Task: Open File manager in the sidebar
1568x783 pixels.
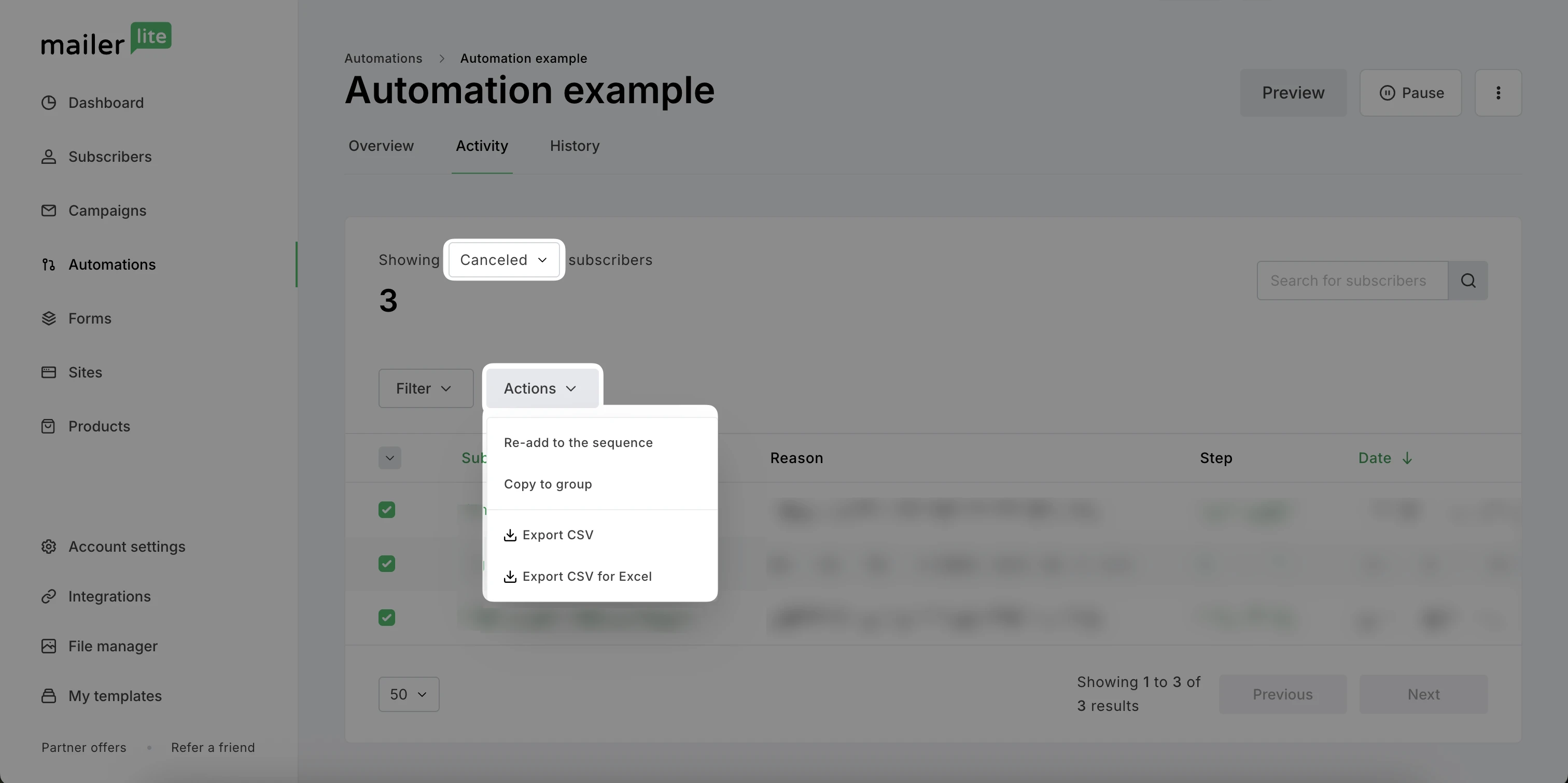Action: 113,646
